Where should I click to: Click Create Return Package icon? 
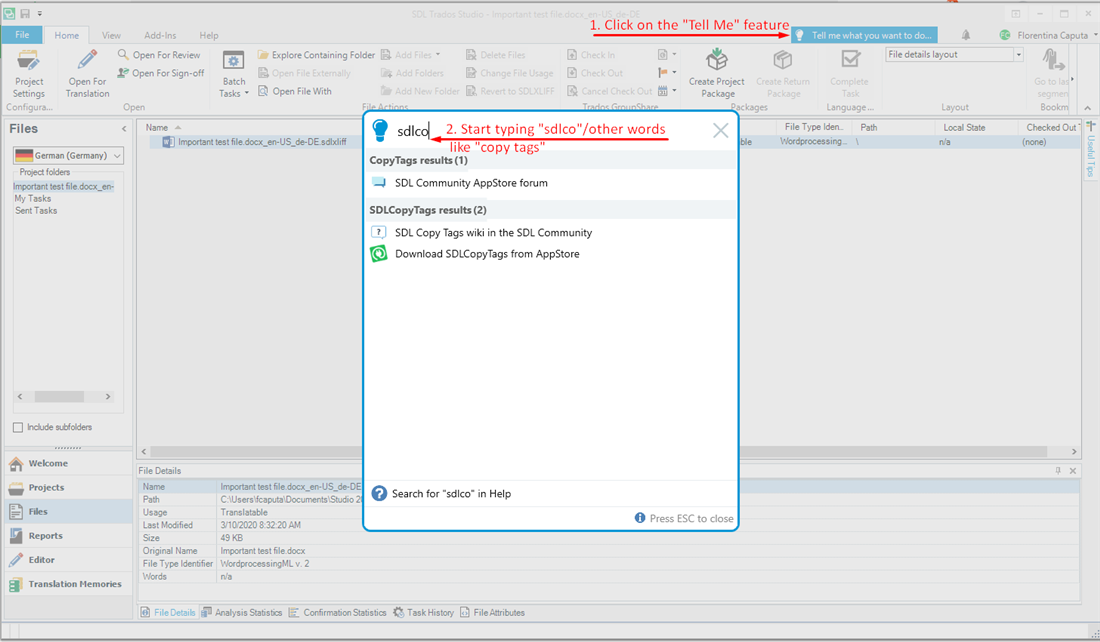783,60
